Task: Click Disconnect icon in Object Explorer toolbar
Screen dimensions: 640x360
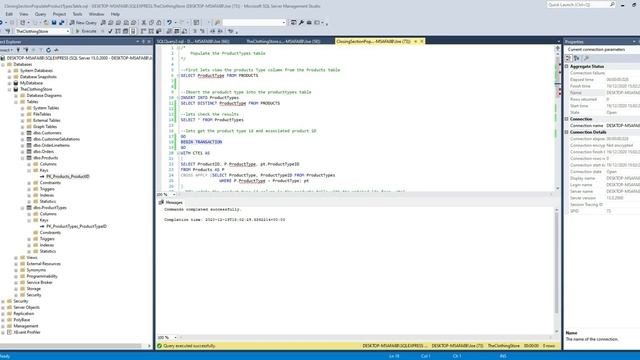Action: pos(26,50)
